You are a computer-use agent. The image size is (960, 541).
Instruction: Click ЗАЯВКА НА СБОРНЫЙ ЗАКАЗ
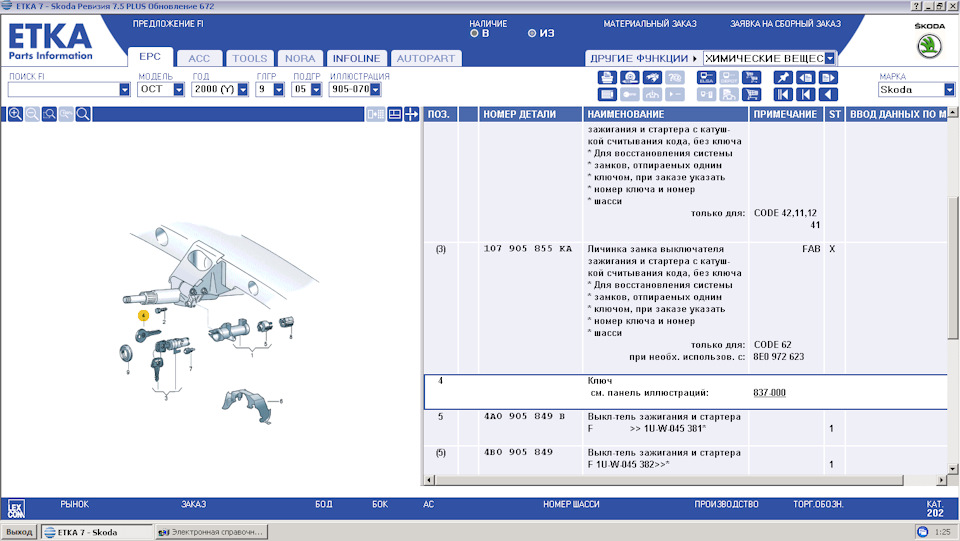click(x=785, y=24)
